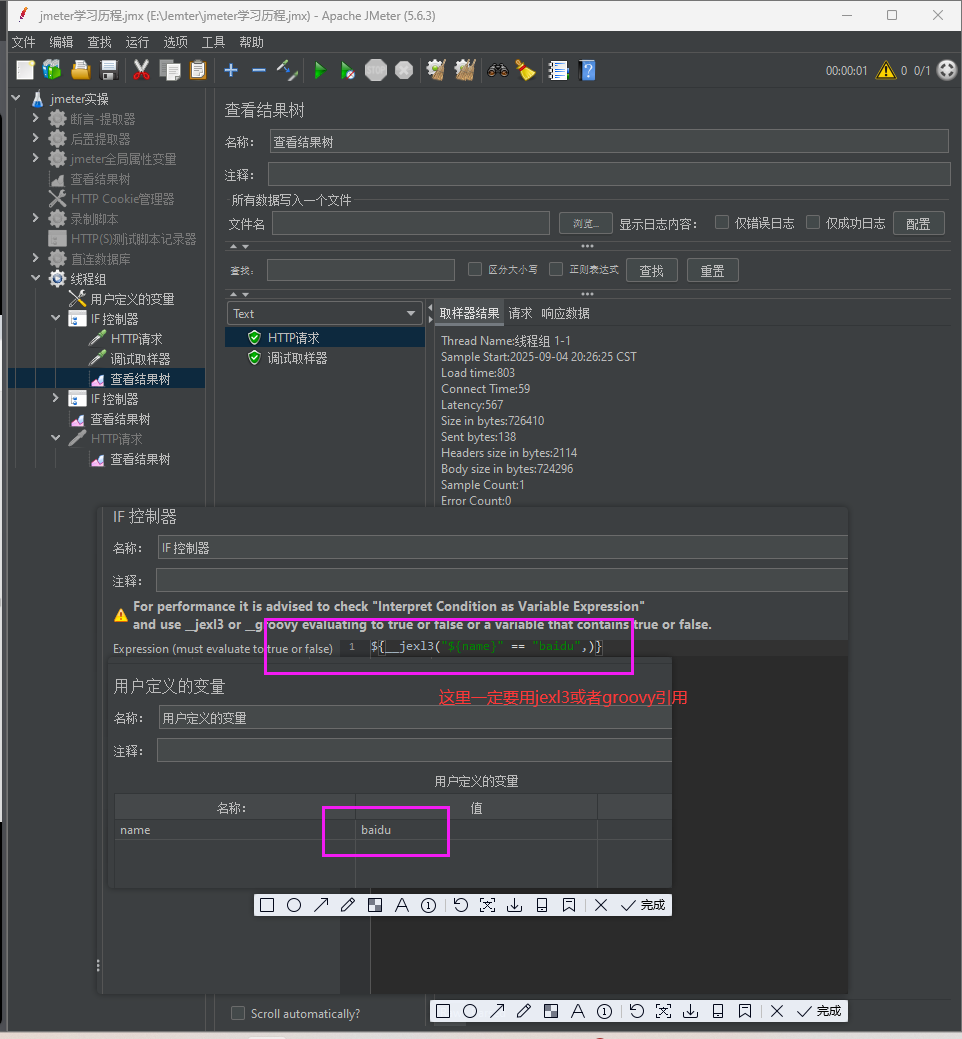Select HTTP Cookie管理器 in the tree
Screen dimensions: 962x1039
tap(123, 199)
